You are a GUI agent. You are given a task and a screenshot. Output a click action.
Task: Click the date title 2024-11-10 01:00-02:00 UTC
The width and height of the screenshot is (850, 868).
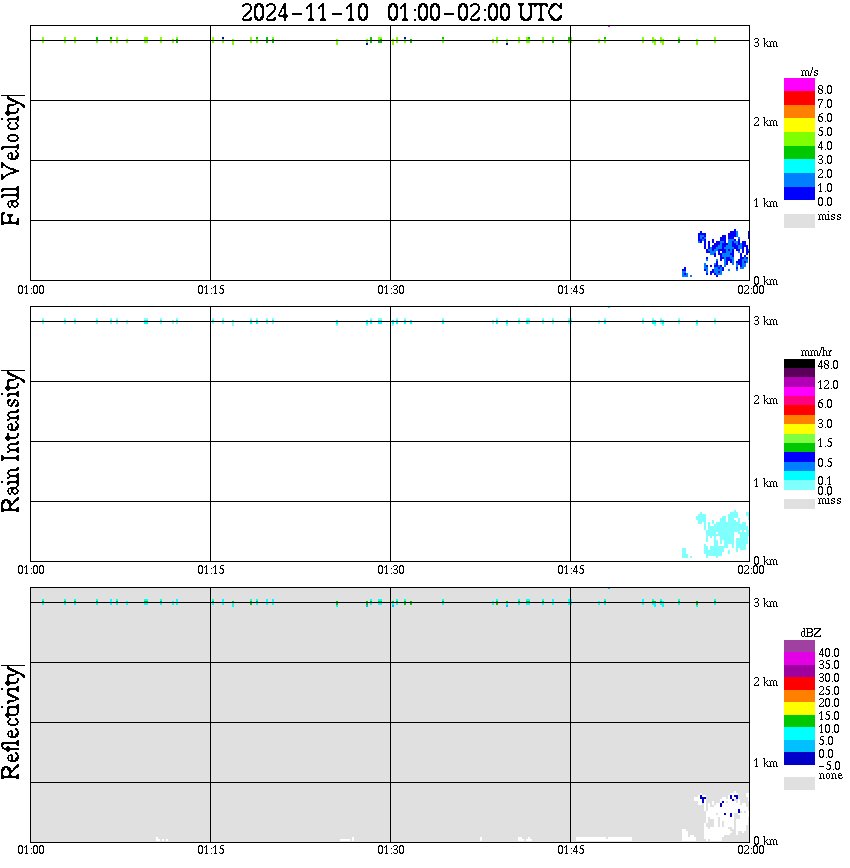pos(401,12)
